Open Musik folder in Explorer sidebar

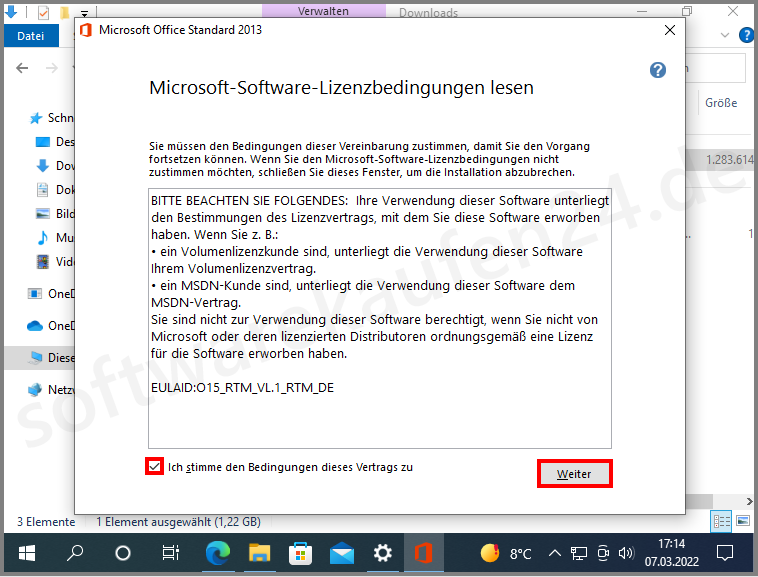click(x=55, y=237)
